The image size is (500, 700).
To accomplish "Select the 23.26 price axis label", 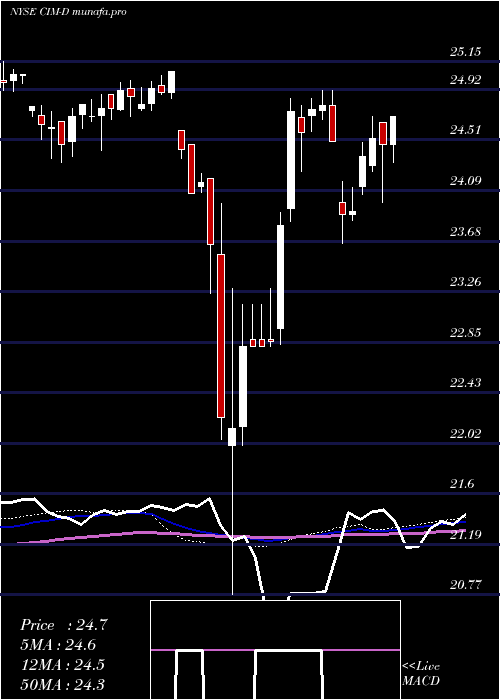I will [466, 282].
